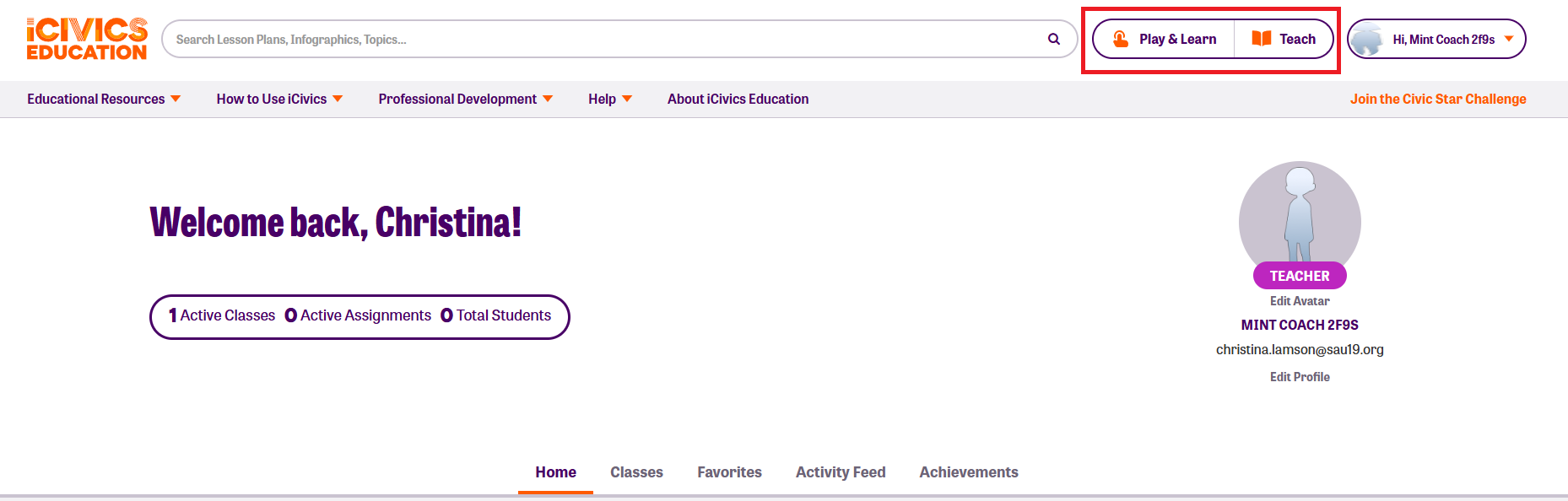Expand the How to Use iCivics menu
1568x501 pixels.
279,99
